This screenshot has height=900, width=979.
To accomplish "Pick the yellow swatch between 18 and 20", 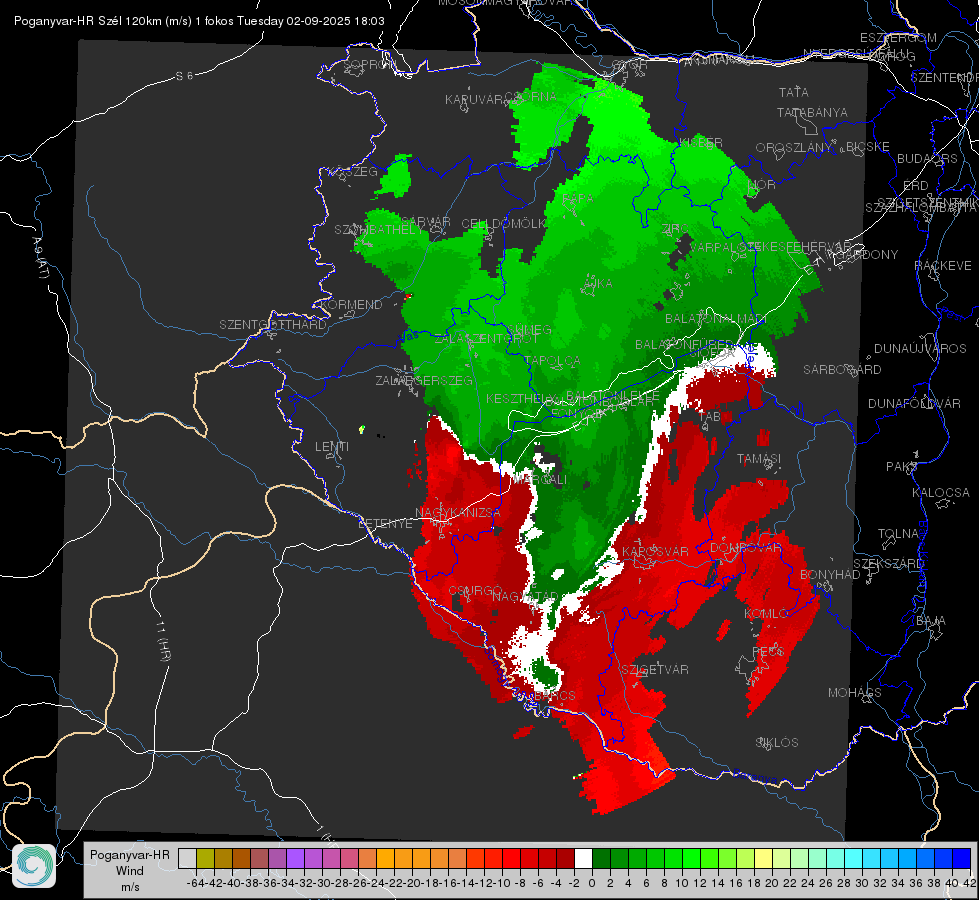I will [x=764, y=858].
